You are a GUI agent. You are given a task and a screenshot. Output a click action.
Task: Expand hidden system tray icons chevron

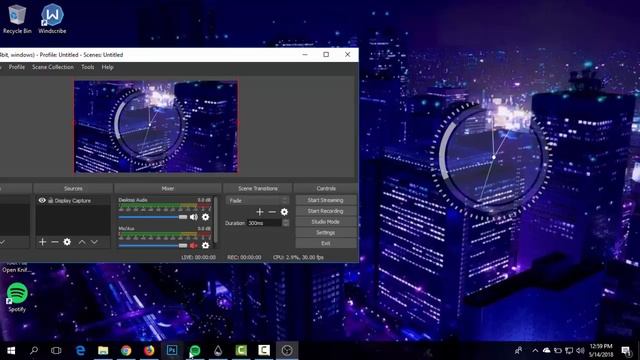[x=535, y=350]
